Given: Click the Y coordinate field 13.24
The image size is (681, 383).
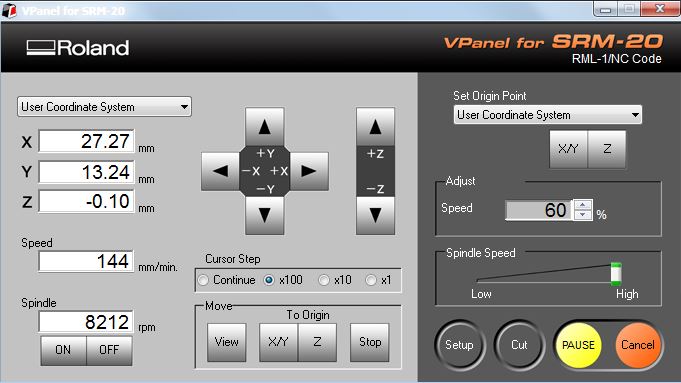Looking at the screenshot, I should coord(86,172).
